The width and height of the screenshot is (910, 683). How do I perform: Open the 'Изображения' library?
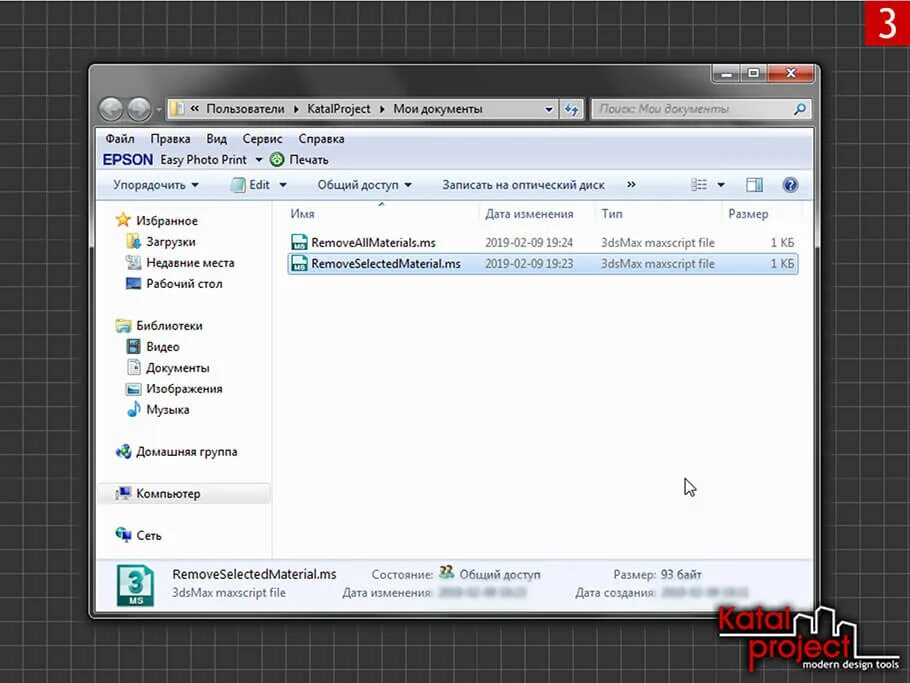184,388
